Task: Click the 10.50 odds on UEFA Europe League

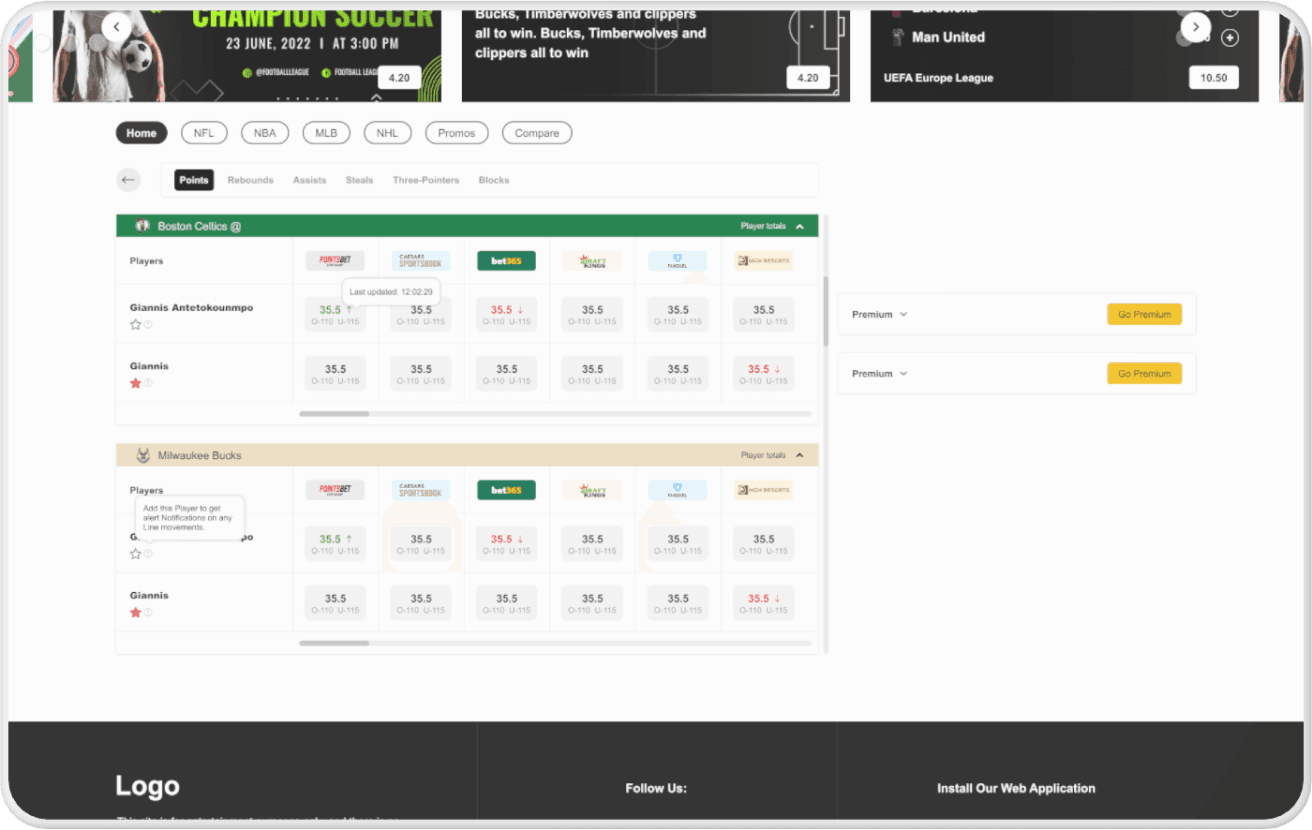Action: coord(1213,78)
